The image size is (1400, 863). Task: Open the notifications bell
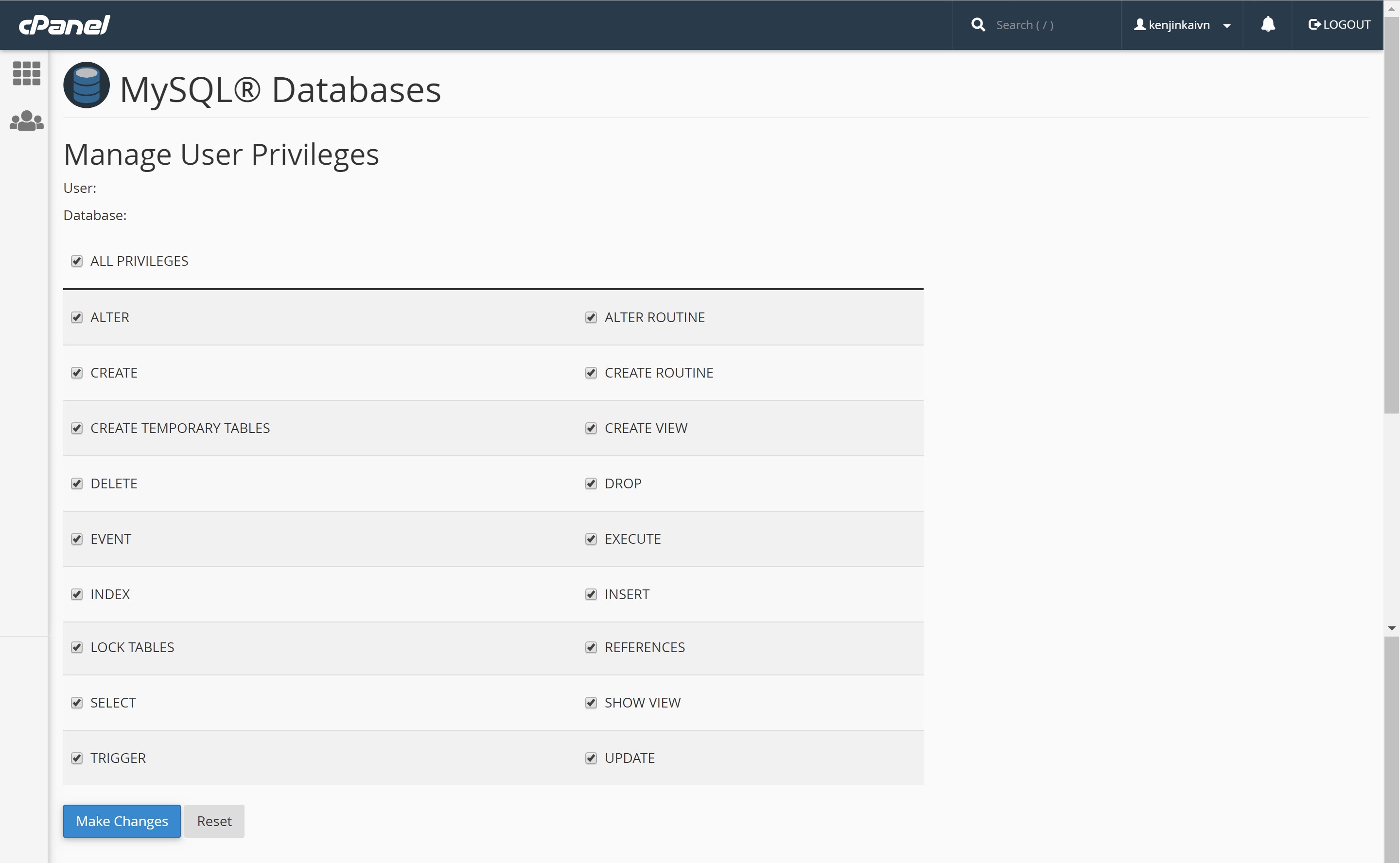coord(1268,24)
